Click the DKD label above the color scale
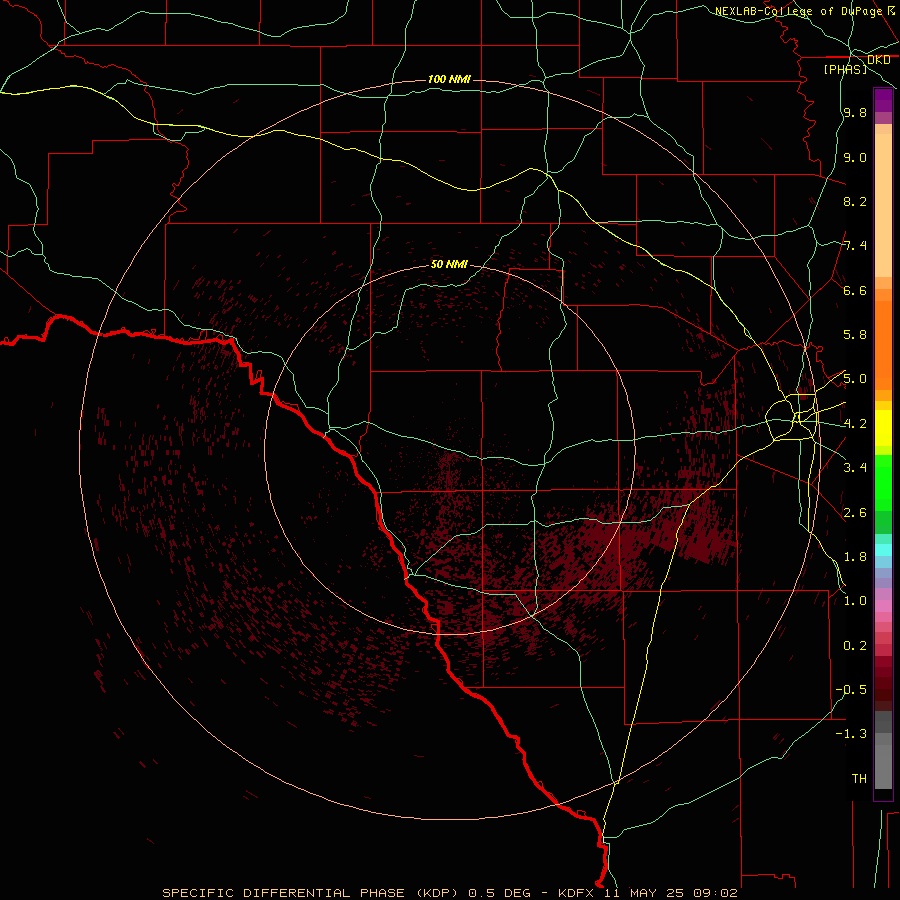The width and height of the screenshot is (900, 900). [x=879, y=60]
